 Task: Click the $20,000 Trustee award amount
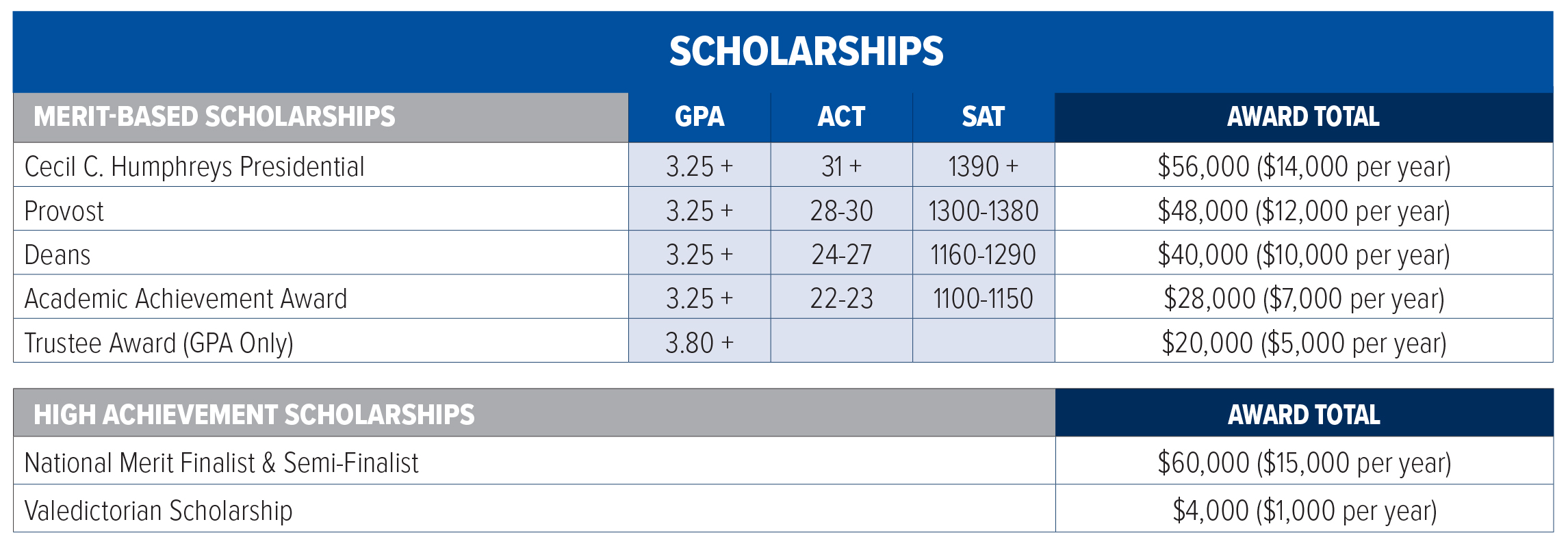point(1303,343)
